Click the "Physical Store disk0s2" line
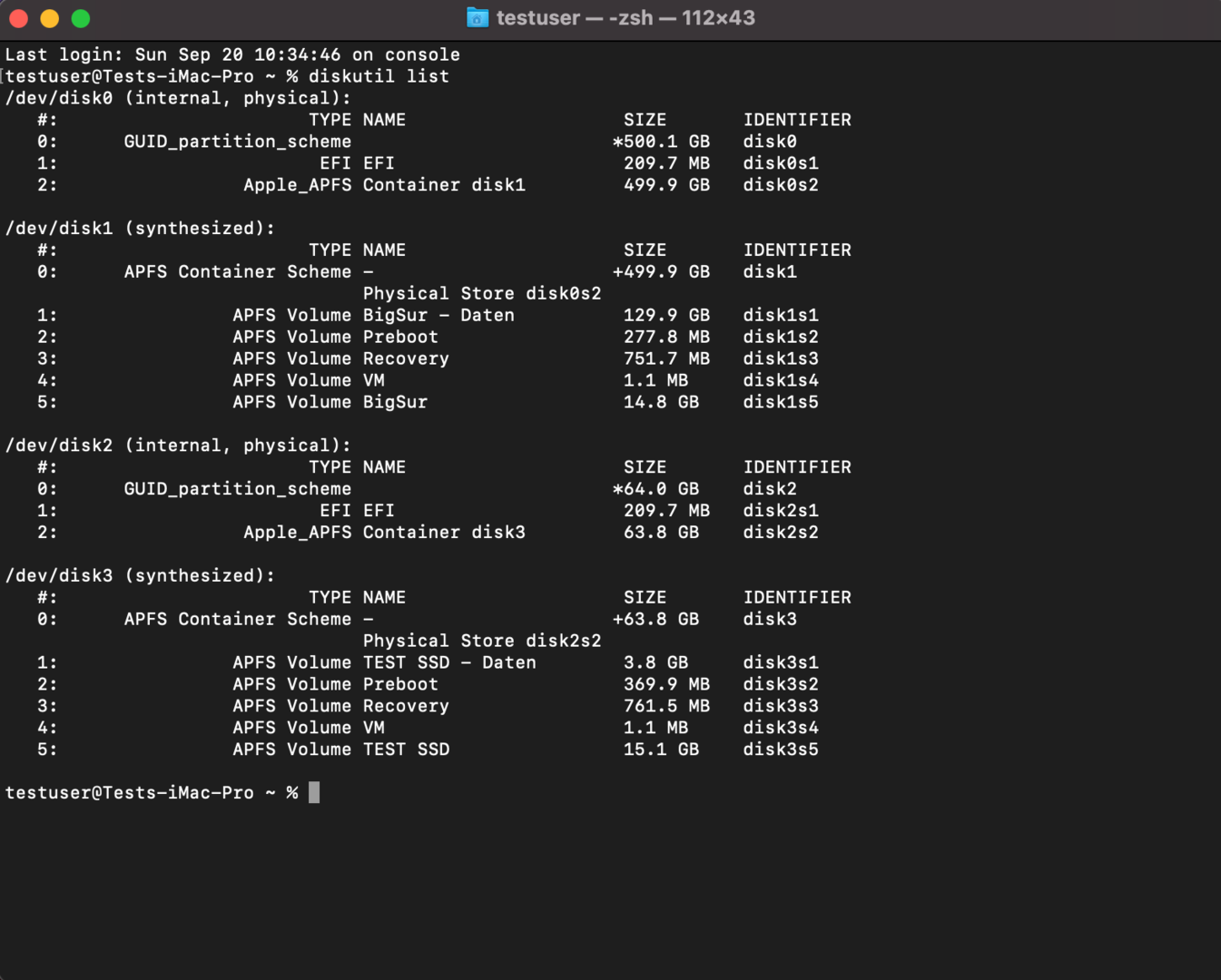 (482, 294)
